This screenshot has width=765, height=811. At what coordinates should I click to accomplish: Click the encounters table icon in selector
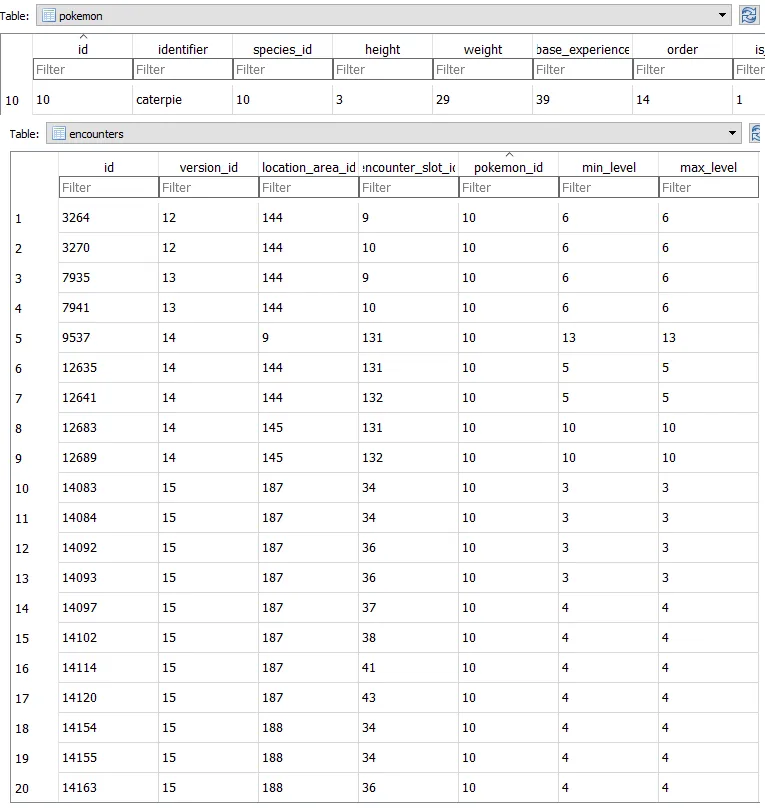[59, 133]
